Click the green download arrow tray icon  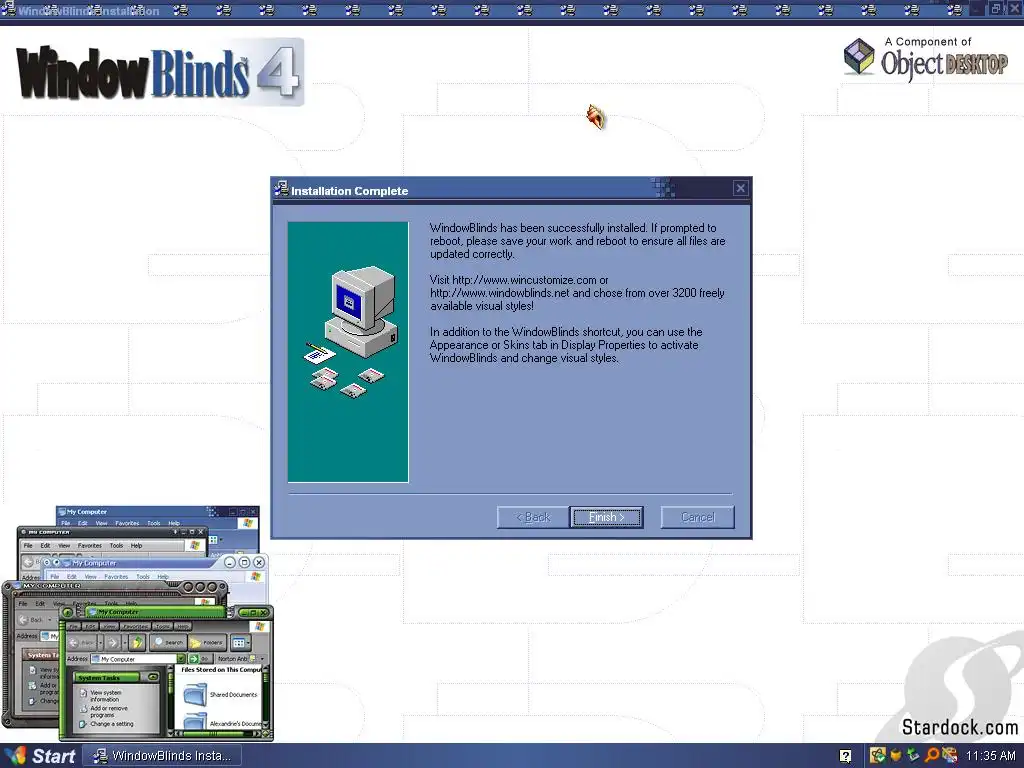pos(913,756)
